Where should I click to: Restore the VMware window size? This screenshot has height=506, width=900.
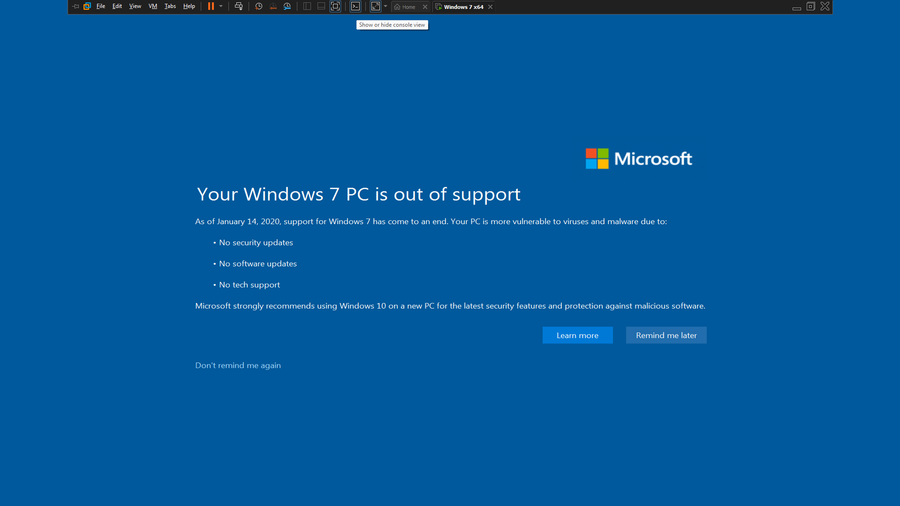810,6
